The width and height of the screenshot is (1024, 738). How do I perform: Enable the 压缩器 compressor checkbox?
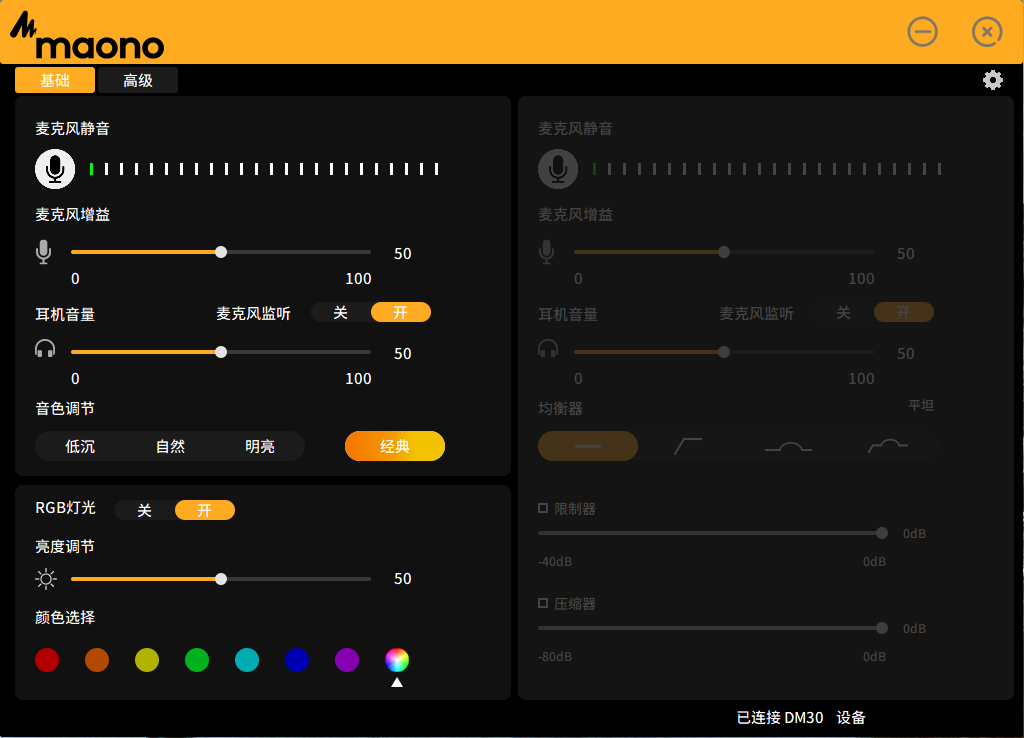point(543,604)
